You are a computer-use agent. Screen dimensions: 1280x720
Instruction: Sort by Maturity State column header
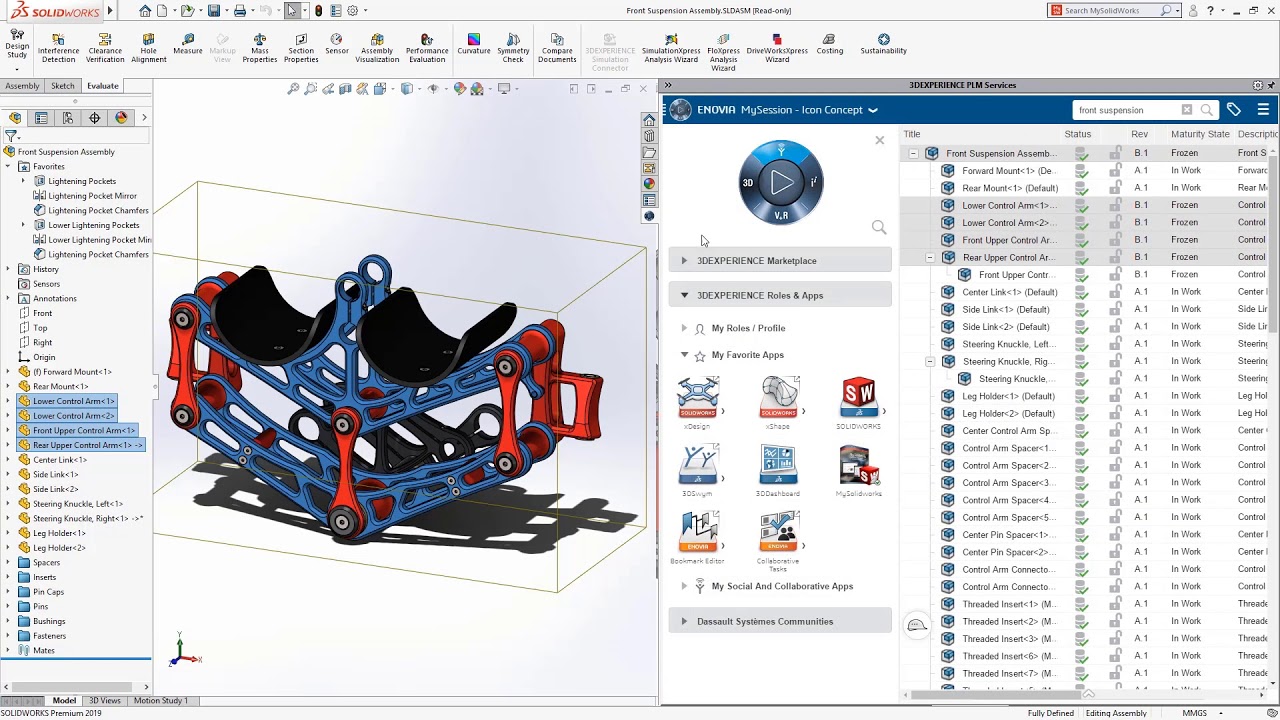click(x=1200, y=134)
